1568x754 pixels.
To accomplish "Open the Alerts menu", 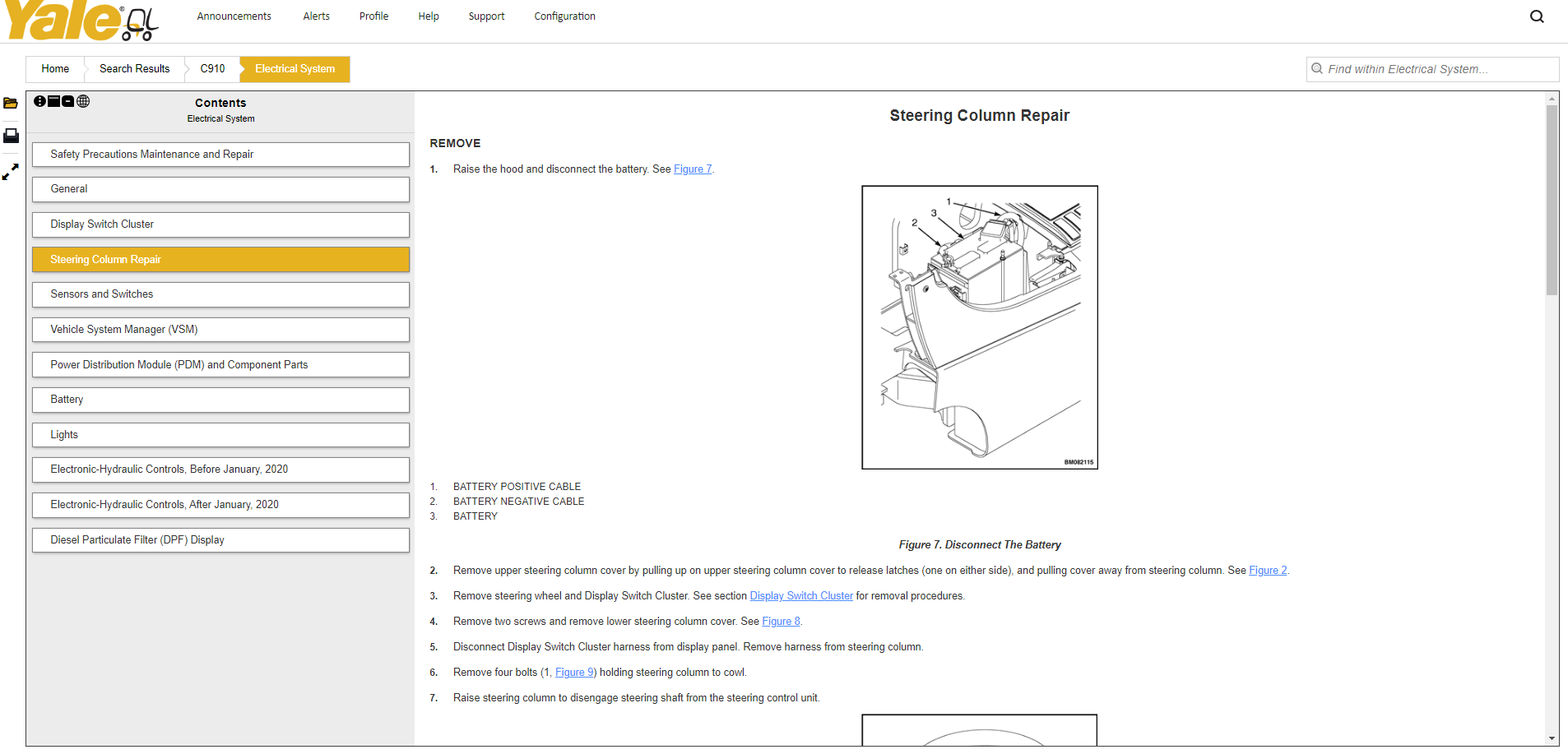I will tap(316, 16).
